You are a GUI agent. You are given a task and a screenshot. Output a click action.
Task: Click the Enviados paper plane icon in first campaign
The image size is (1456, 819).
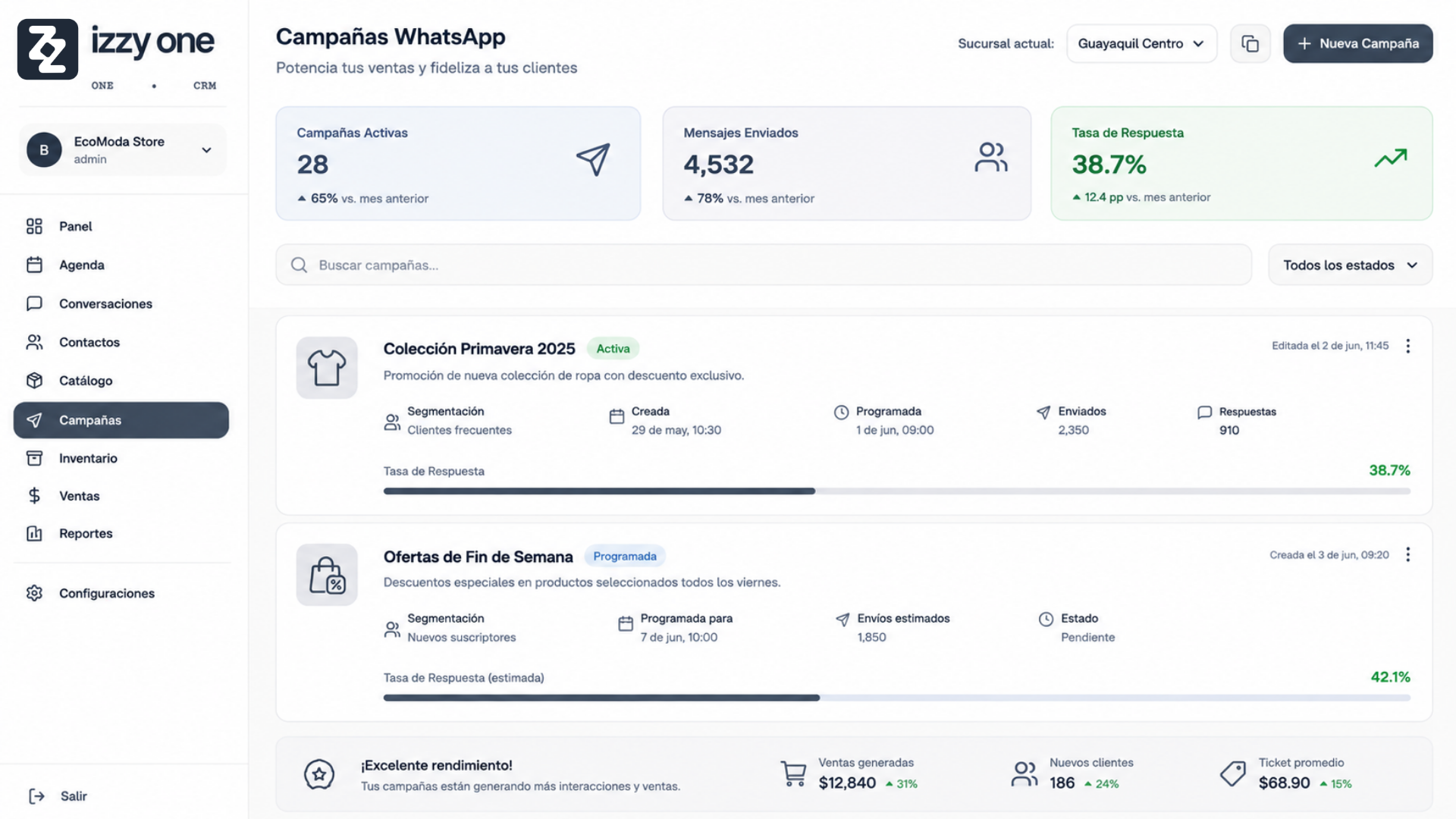[x=1043, y=413]
